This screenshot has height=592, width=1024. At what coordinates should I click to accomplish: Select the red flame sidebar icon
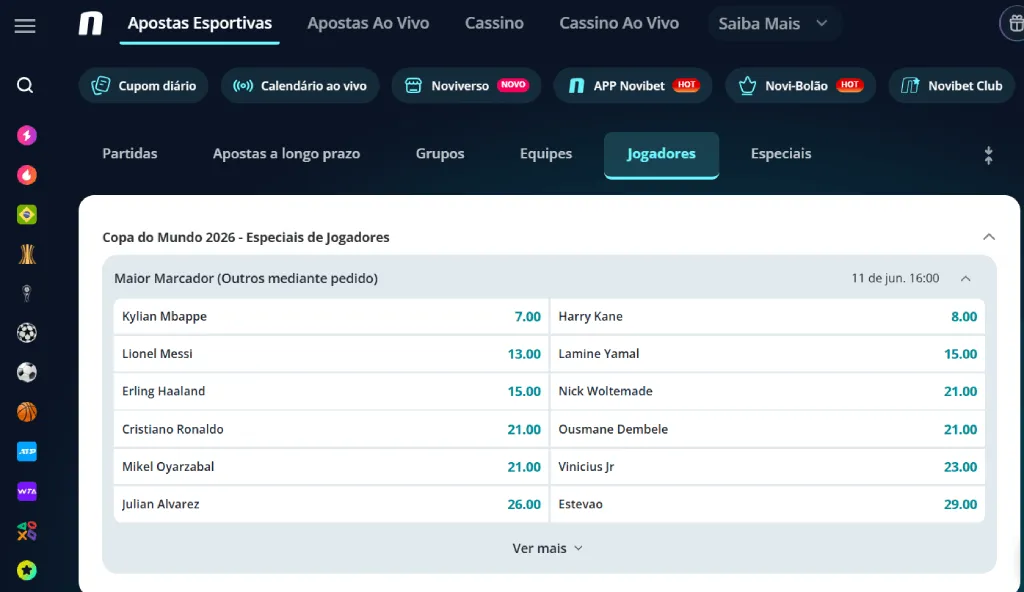click(x=27, y=175)
